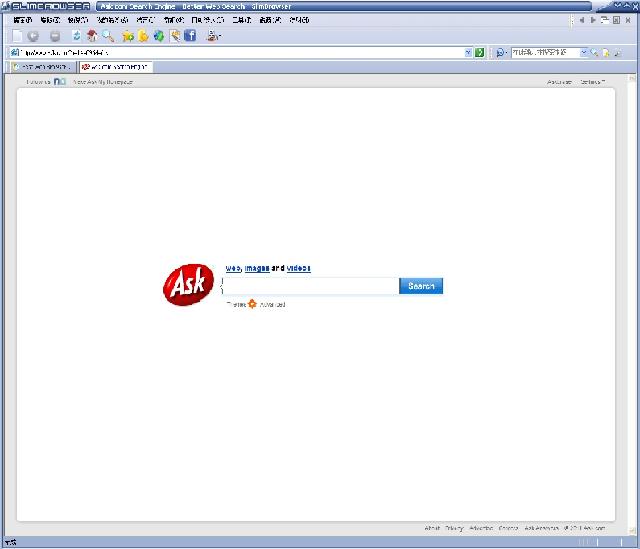Viewport: 640px width, 549px height.
Task: Open the favorites star icon
Action: click(128, 36)
